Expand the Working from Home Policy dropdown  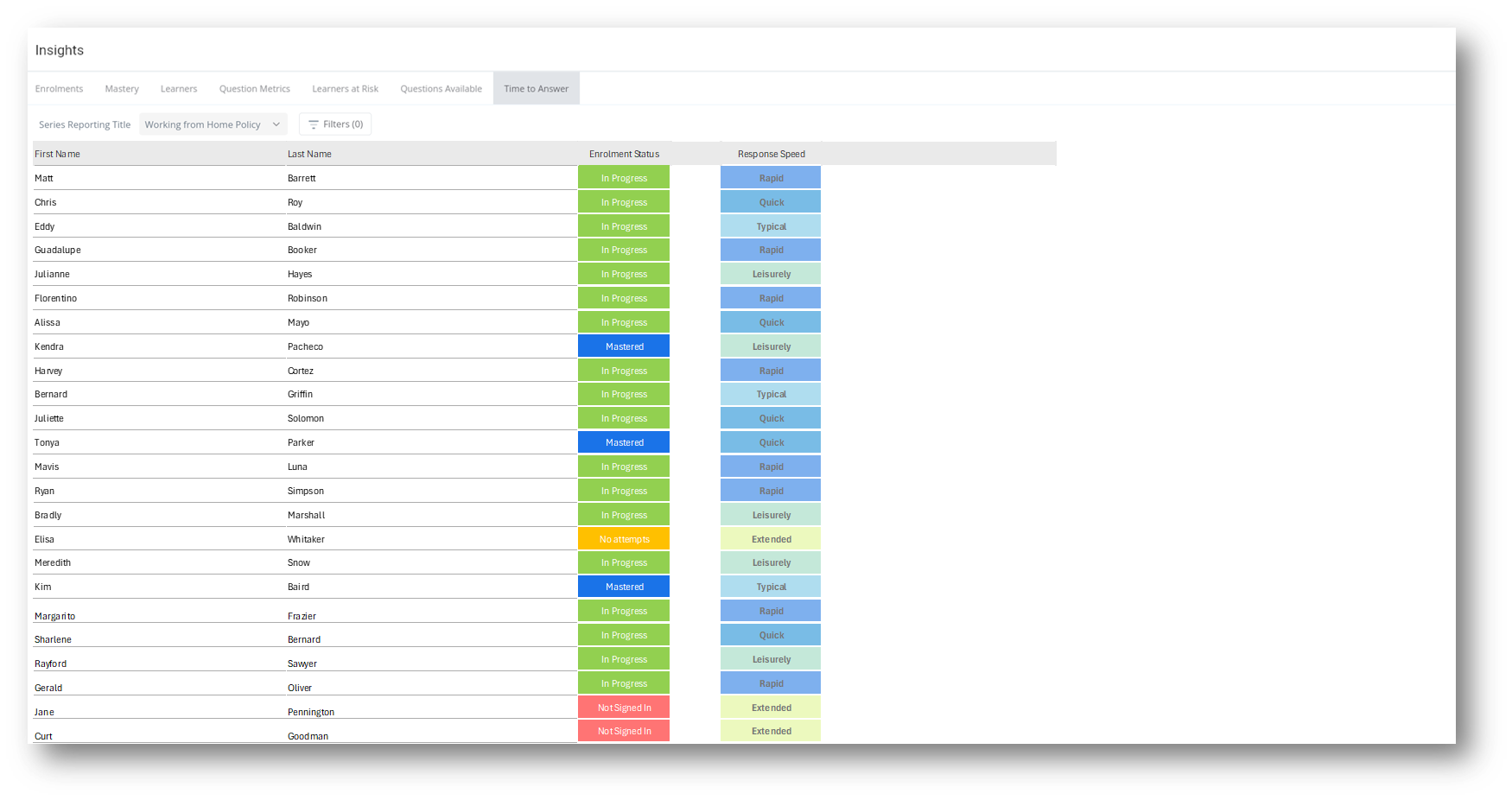click(x=213, y=124)
